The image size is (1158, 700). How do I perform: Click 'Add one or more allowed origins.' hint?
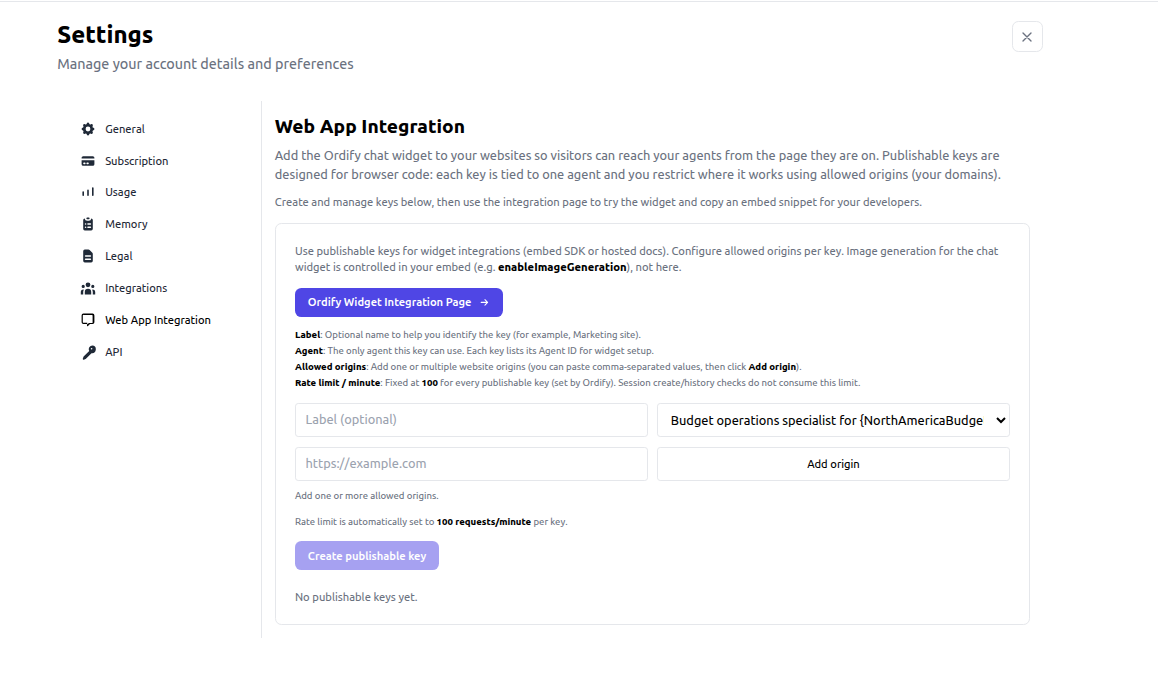(366, 495)
